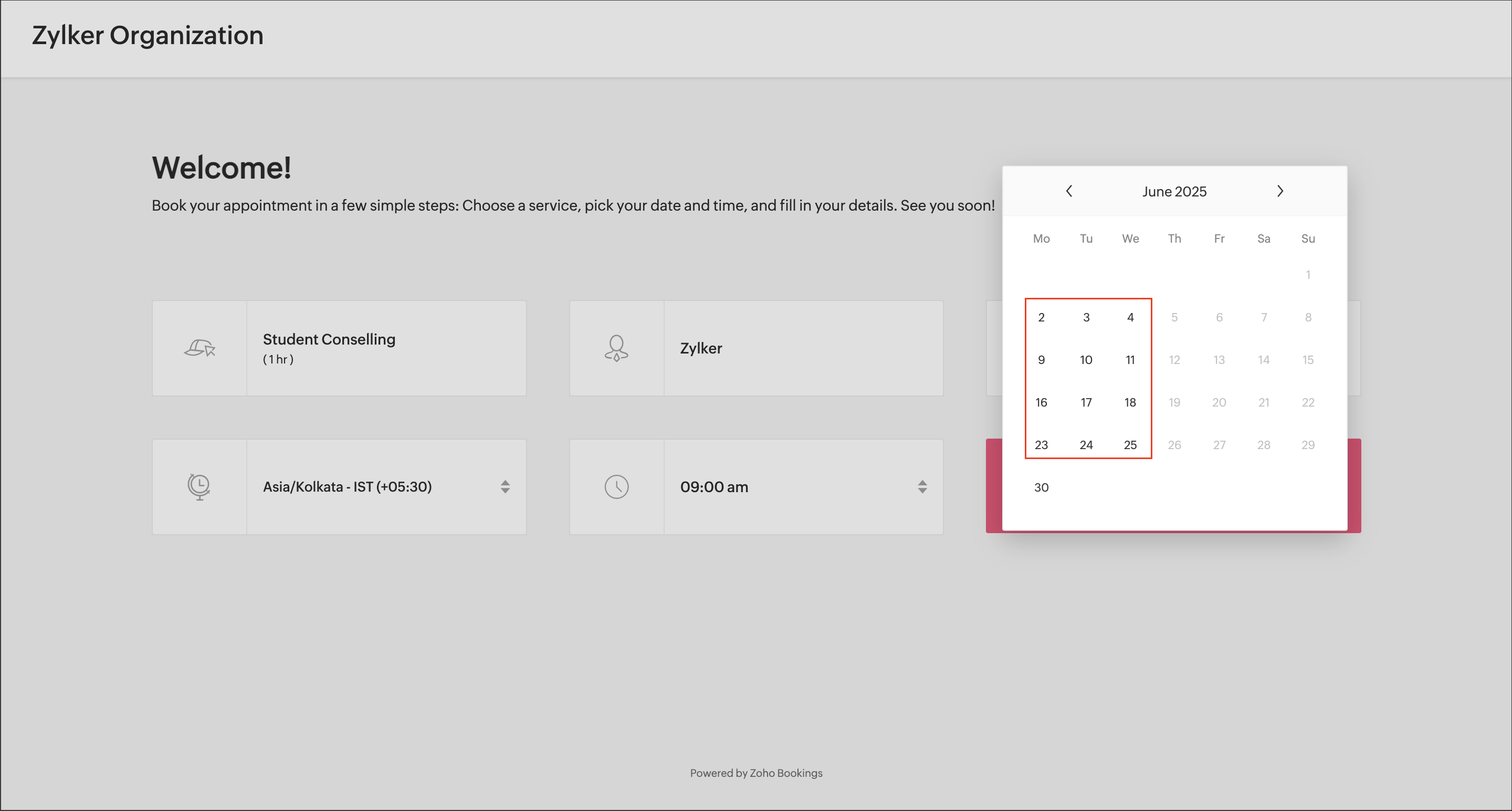The image size is (1512, 811).
Task: Open the Asia/Kolkata timezone dropdown arrows
Action: 505,487
